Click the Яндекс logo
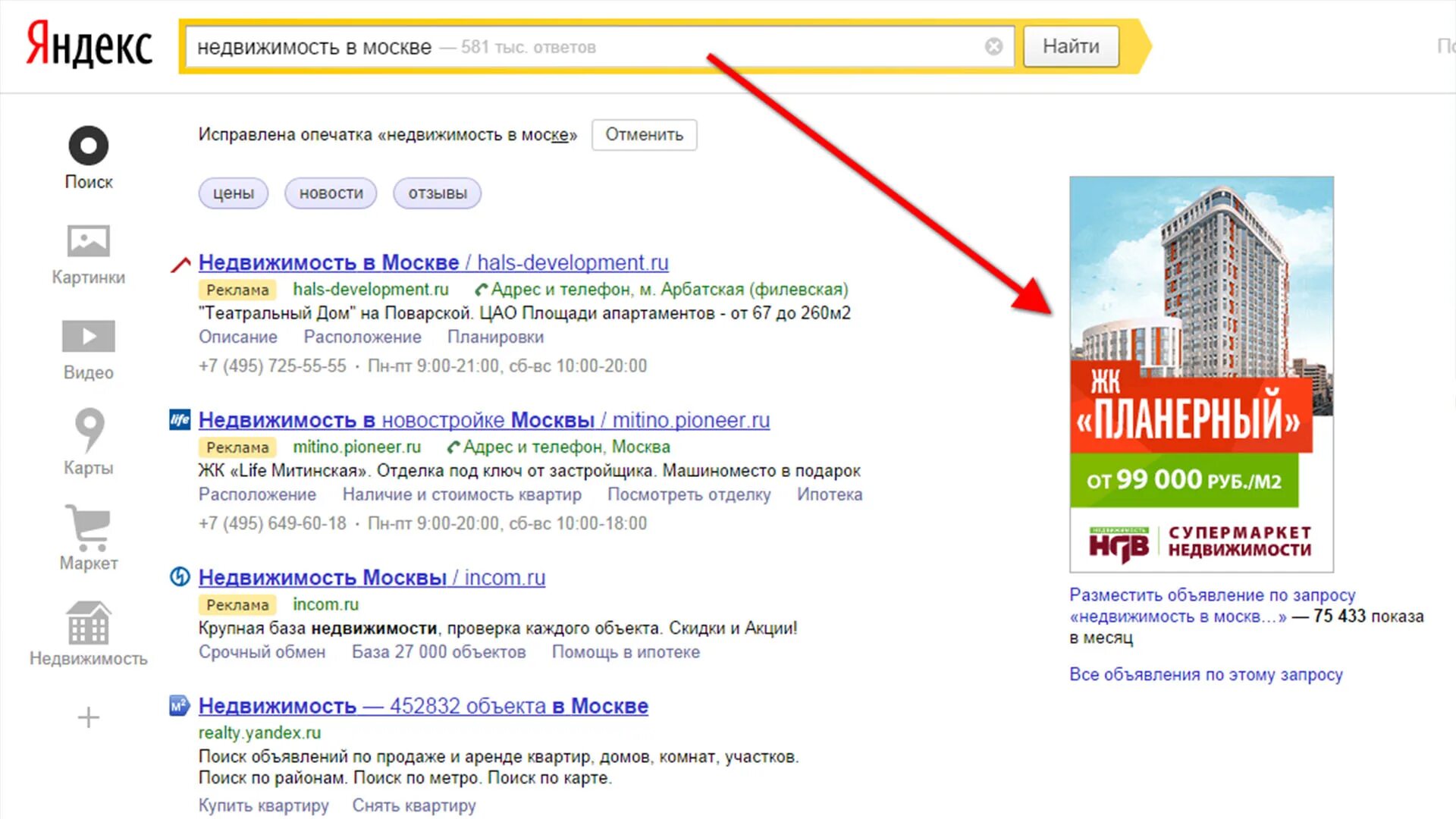The image size is (1456, 819). pyautogui.click(x=89, y=45)
